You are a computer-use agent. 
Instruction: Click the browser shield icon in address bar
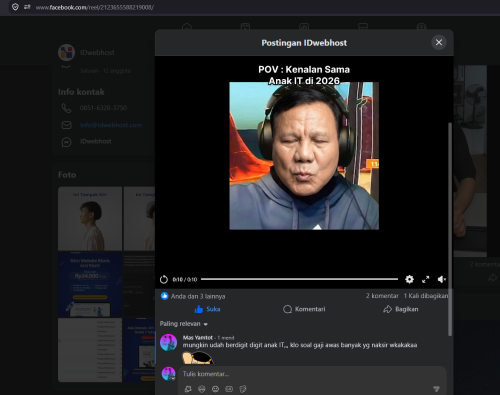tap(15, 7)
